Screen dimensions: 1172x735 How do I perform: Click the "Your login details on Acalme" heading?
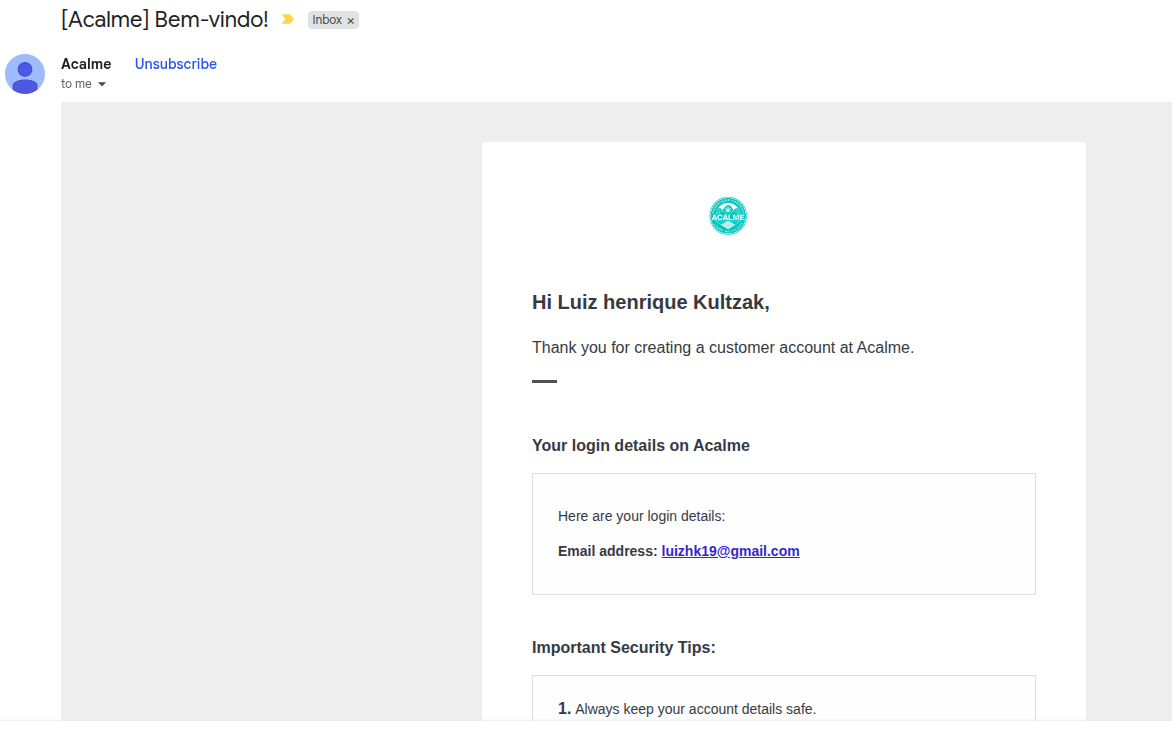641,446
